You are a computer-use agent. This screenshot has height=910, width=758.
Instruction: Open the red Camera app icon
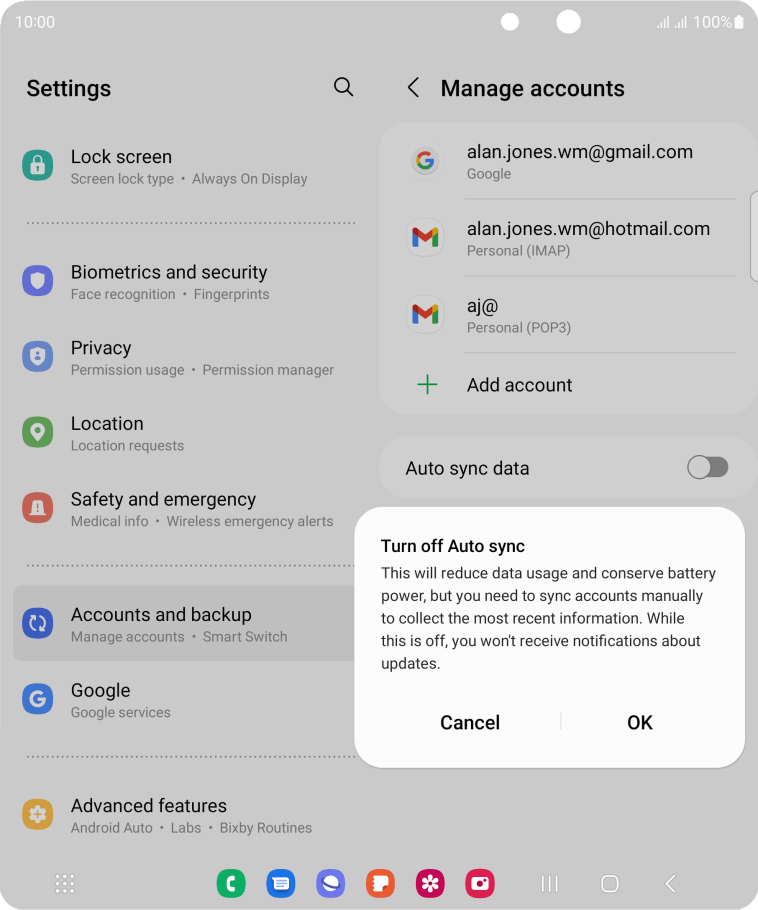point(480,883)
